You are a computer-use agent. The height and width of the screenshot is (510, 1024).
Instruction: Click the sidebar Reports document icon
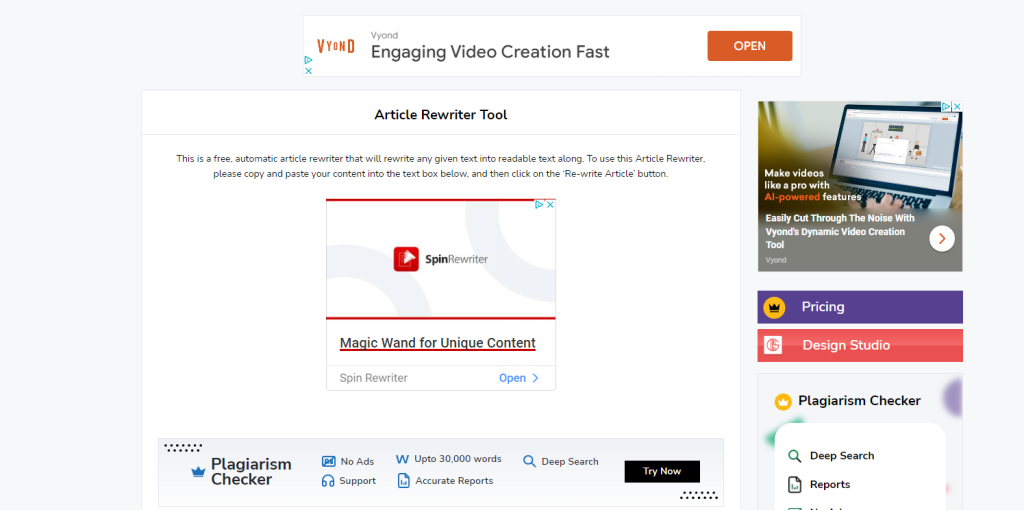(795, 485)
